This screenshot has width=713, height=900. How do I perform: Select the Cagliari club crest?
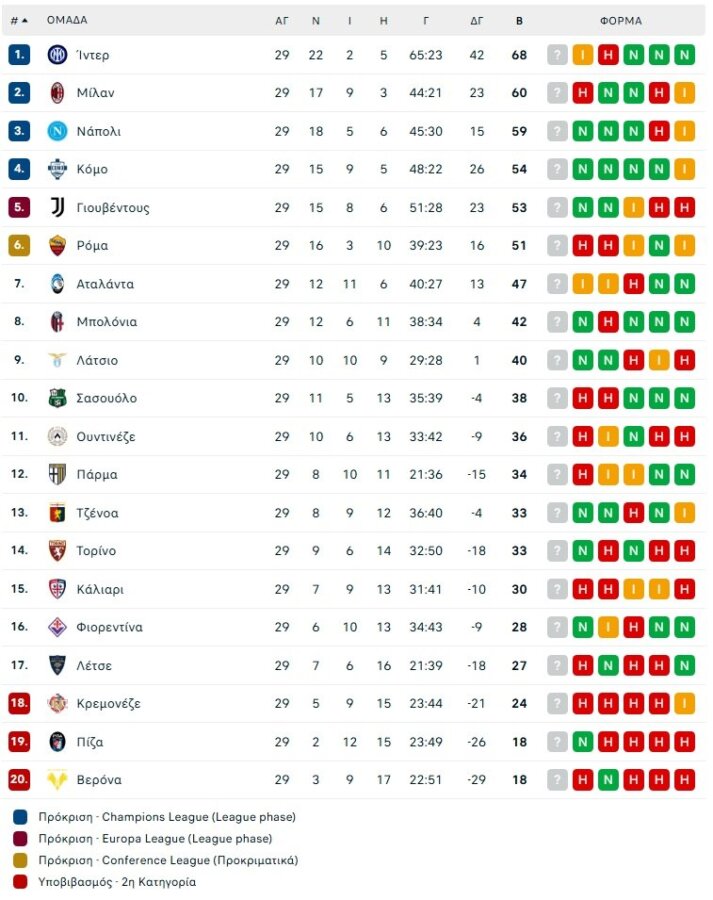[55, 589]
